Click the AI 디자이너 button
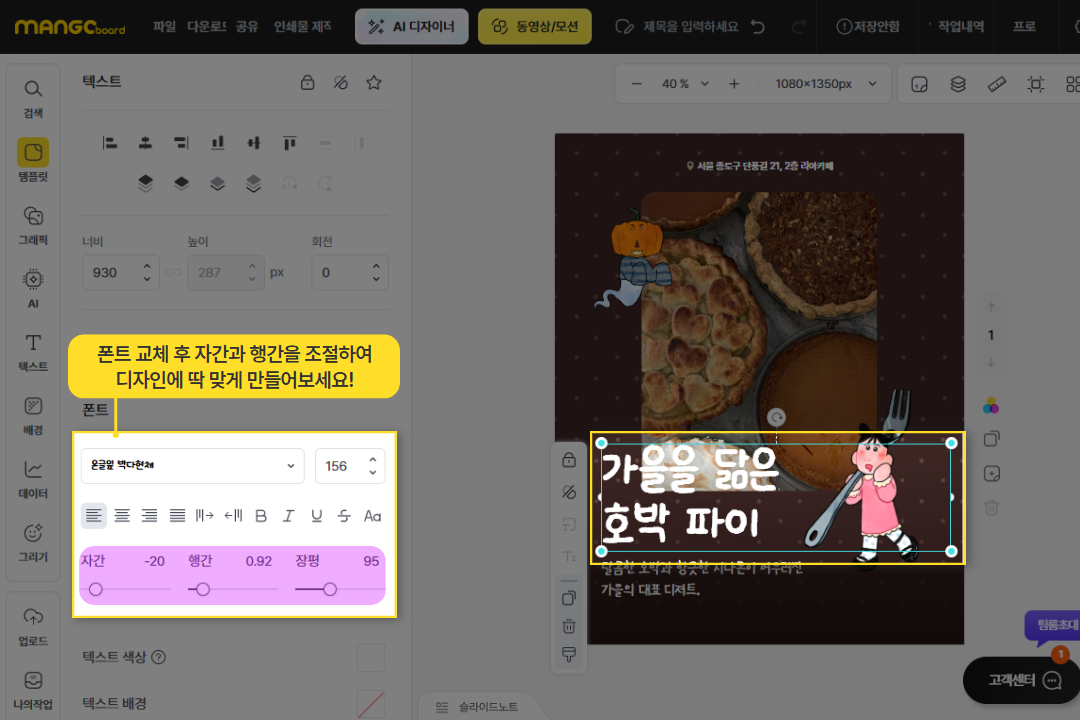1080x720 pixels. 412,27
